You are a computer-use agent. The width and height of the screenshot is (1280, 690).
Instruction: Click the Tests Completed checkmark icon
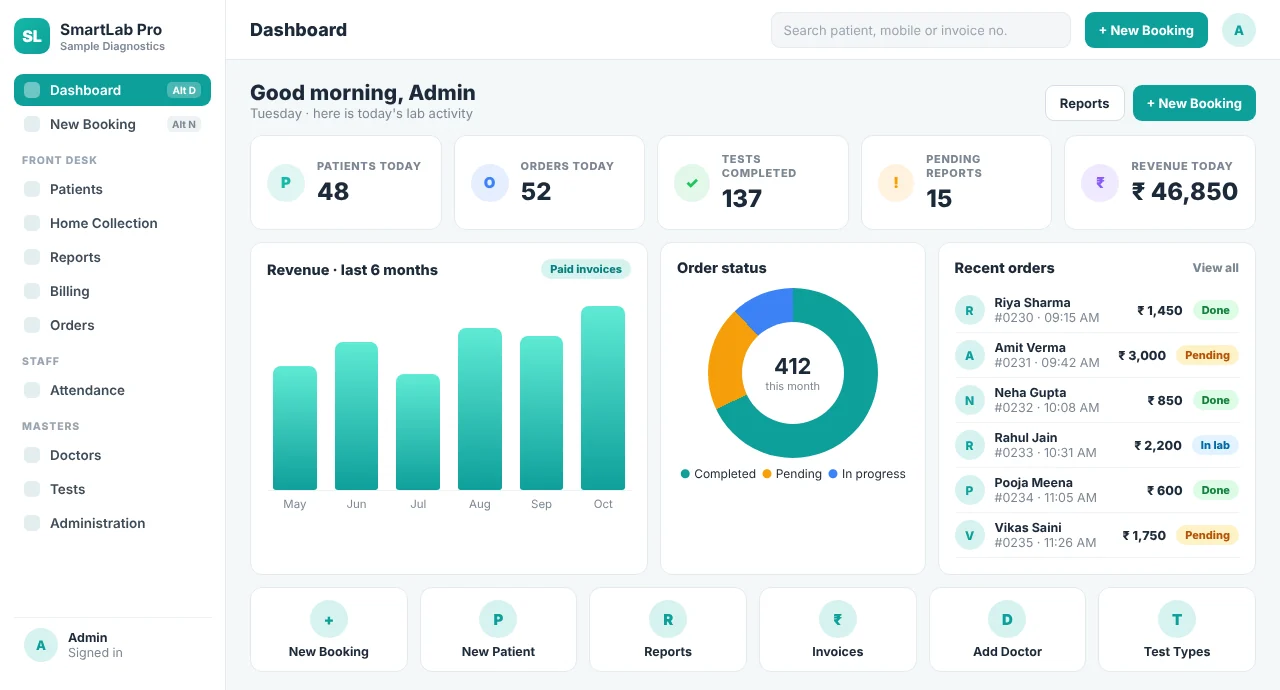tap(692, 183)
